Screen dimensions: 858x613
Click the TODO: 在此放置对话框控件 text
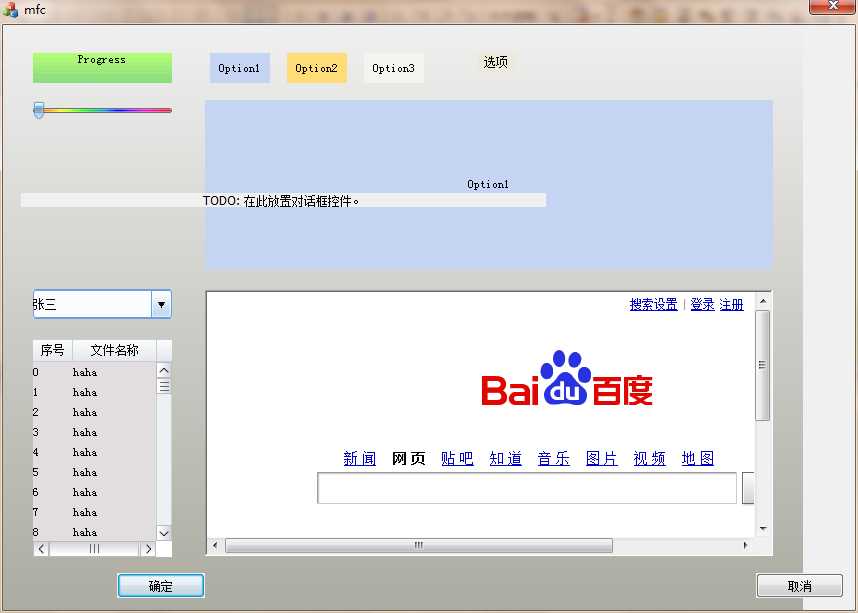pyautogui.click(x=281, y=201)
